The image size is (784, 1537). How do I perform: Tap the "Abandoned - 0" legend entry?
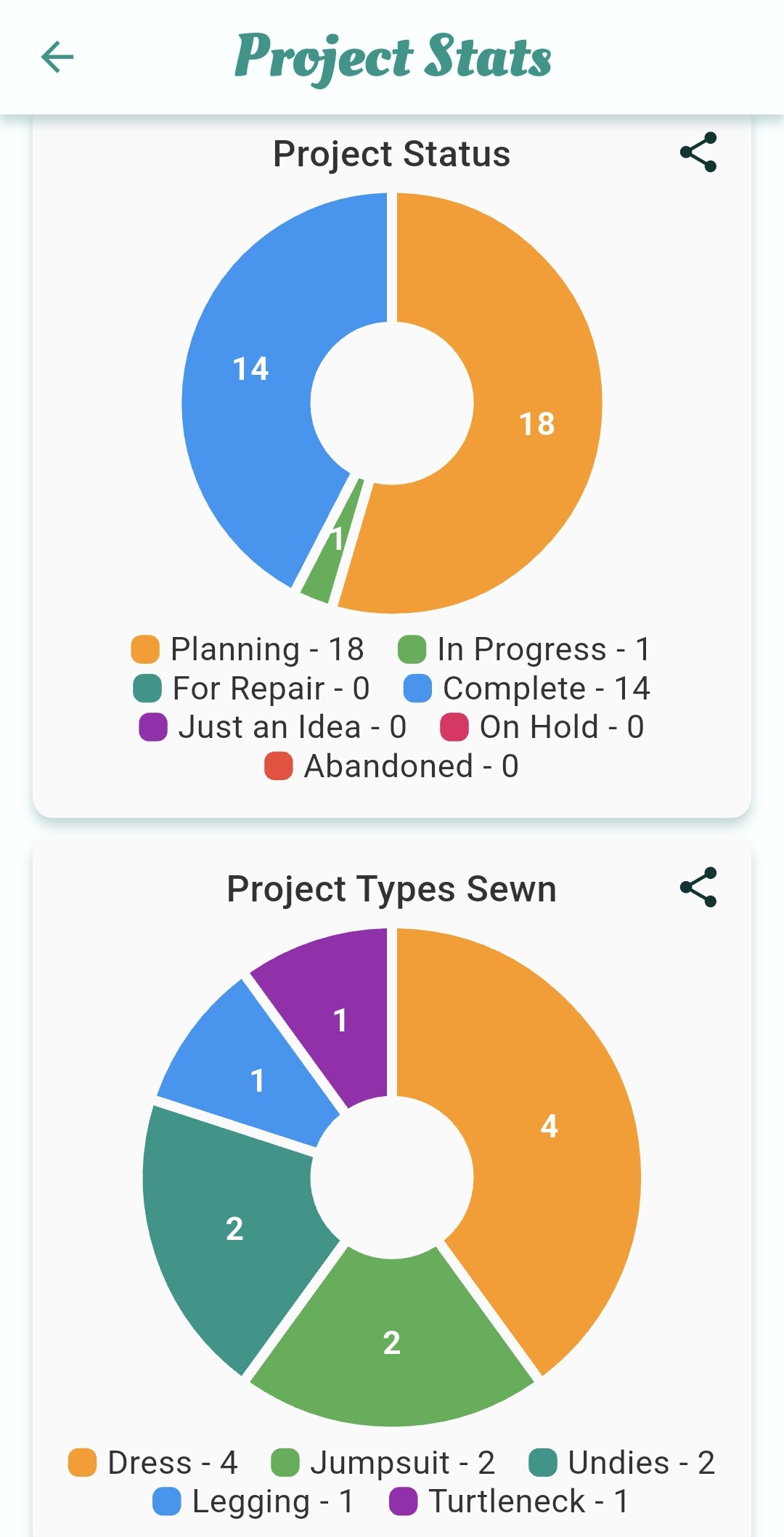tap(392, 766)
